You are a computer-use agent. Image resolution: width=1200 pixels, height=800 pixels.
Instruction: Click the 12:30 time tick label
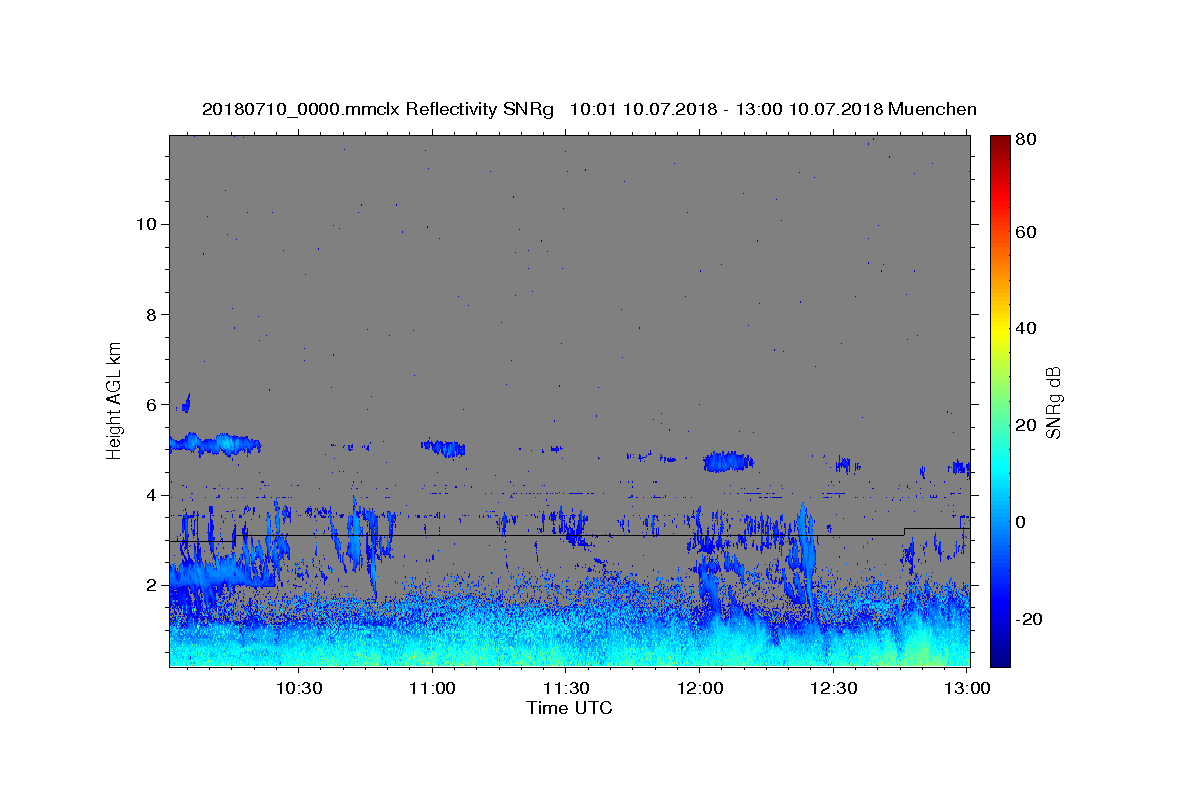[x=834, y=688]
